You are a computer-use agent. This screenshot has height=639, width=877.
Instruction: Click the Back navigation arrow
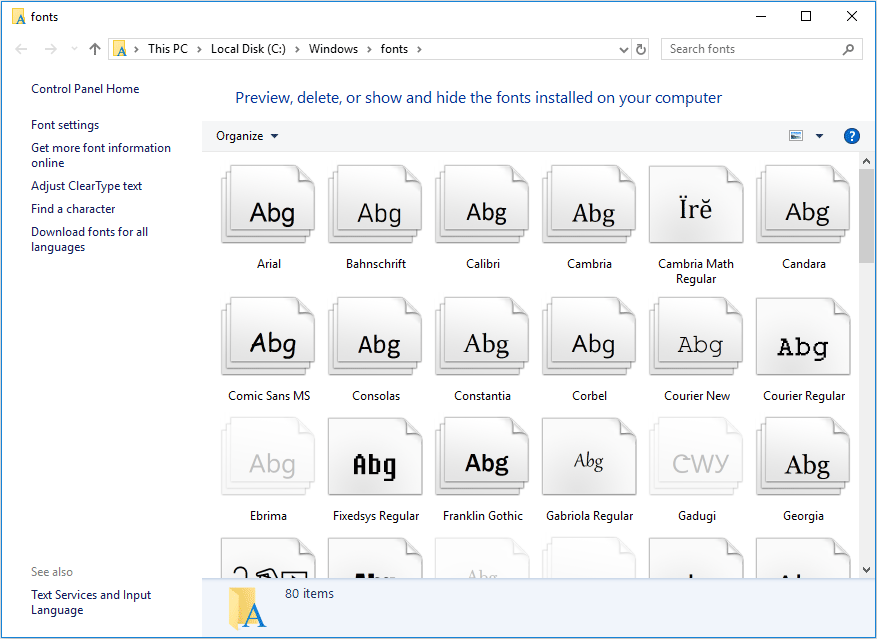[21, 49]
